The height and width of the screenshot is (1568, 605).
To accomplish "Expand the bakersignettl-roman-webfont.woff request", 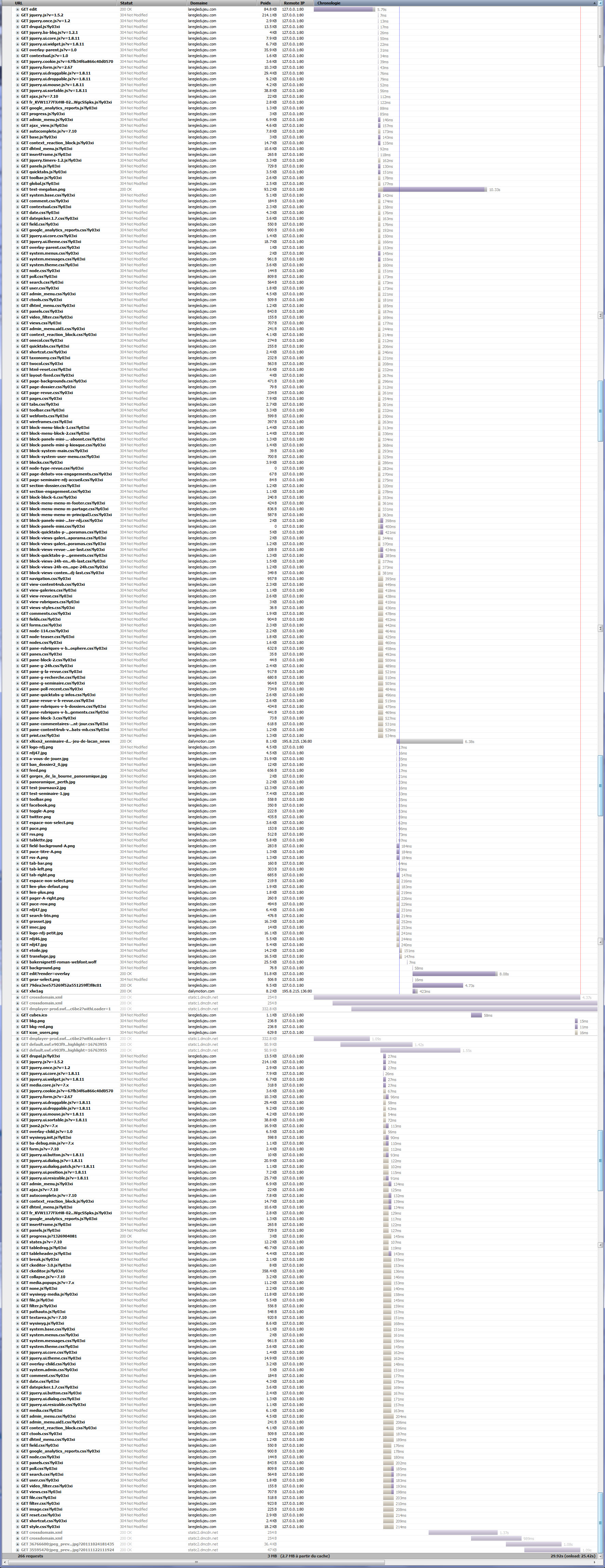I will point(17,962).
